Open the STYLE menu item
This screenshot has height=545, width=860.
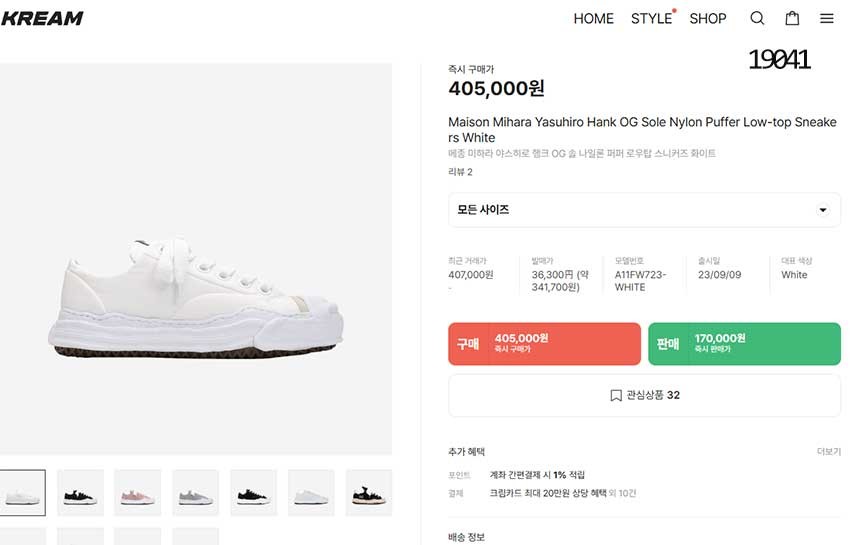pyautogui.click(x=651, y=18)
